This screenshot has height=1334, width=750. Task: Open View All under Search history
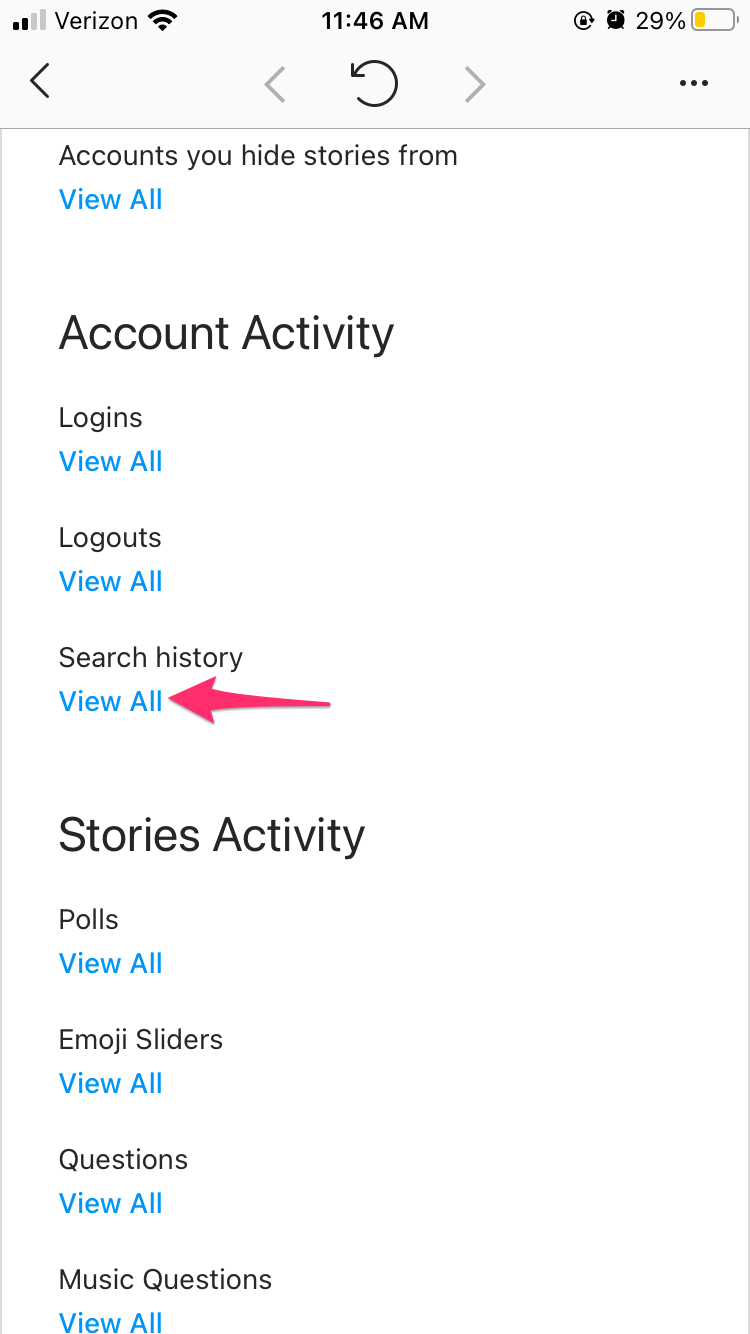click(111, 702)
